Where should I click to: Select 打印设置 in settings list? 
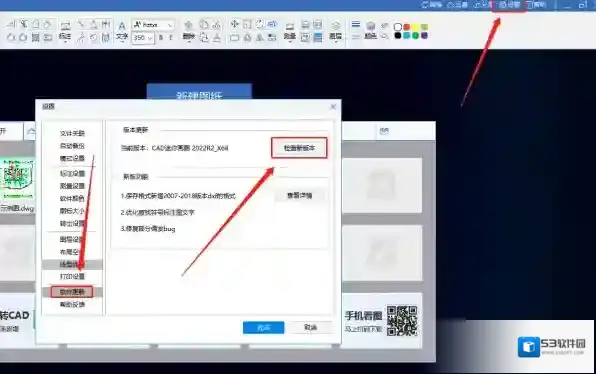[x=72, y=276]
